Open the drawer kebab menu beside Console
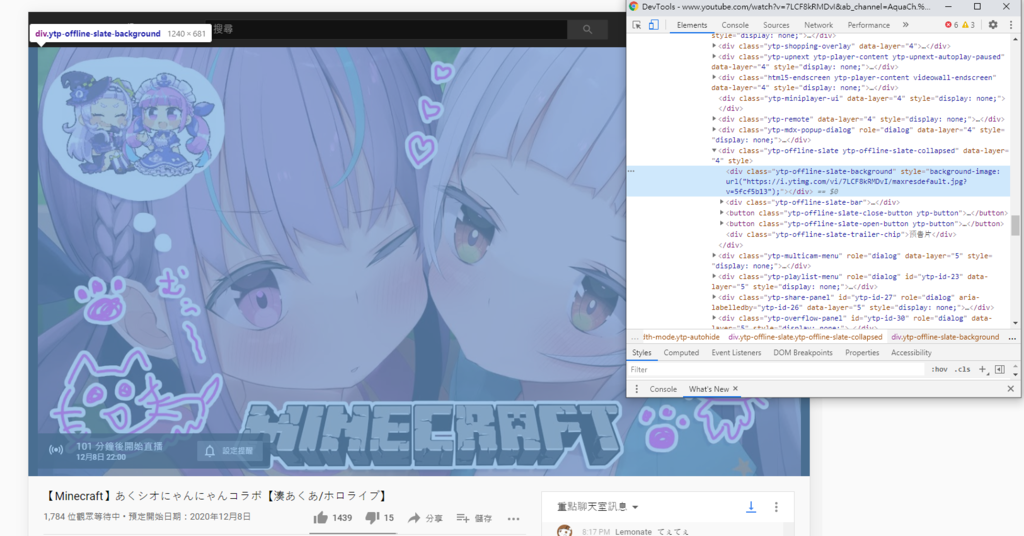Screen dimensions: 1024x536 click(636, 389)
